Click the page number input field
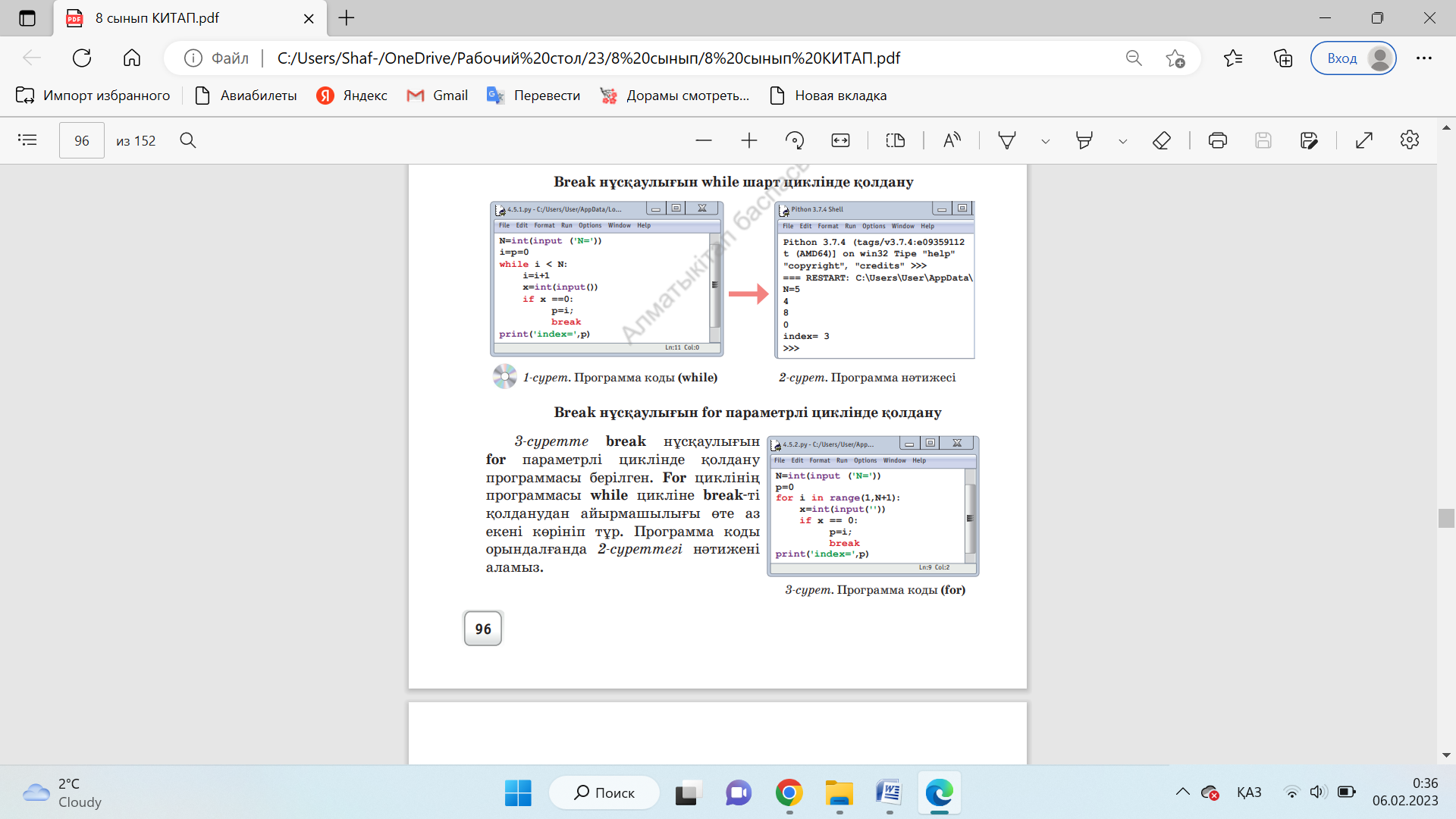This screenshot has width=1456, height=819. pos(82,140)
